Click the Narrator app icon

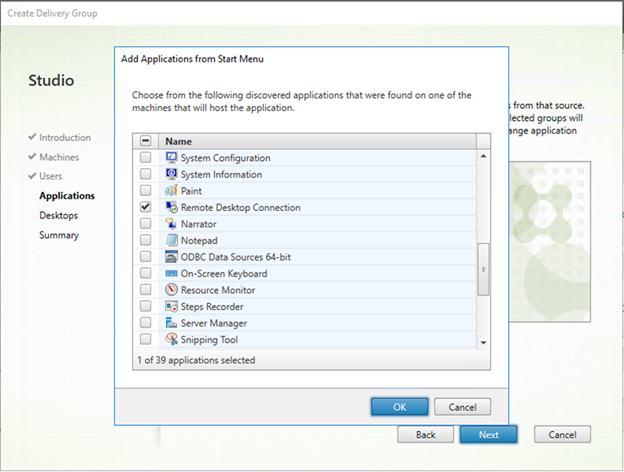pos(171,224)
